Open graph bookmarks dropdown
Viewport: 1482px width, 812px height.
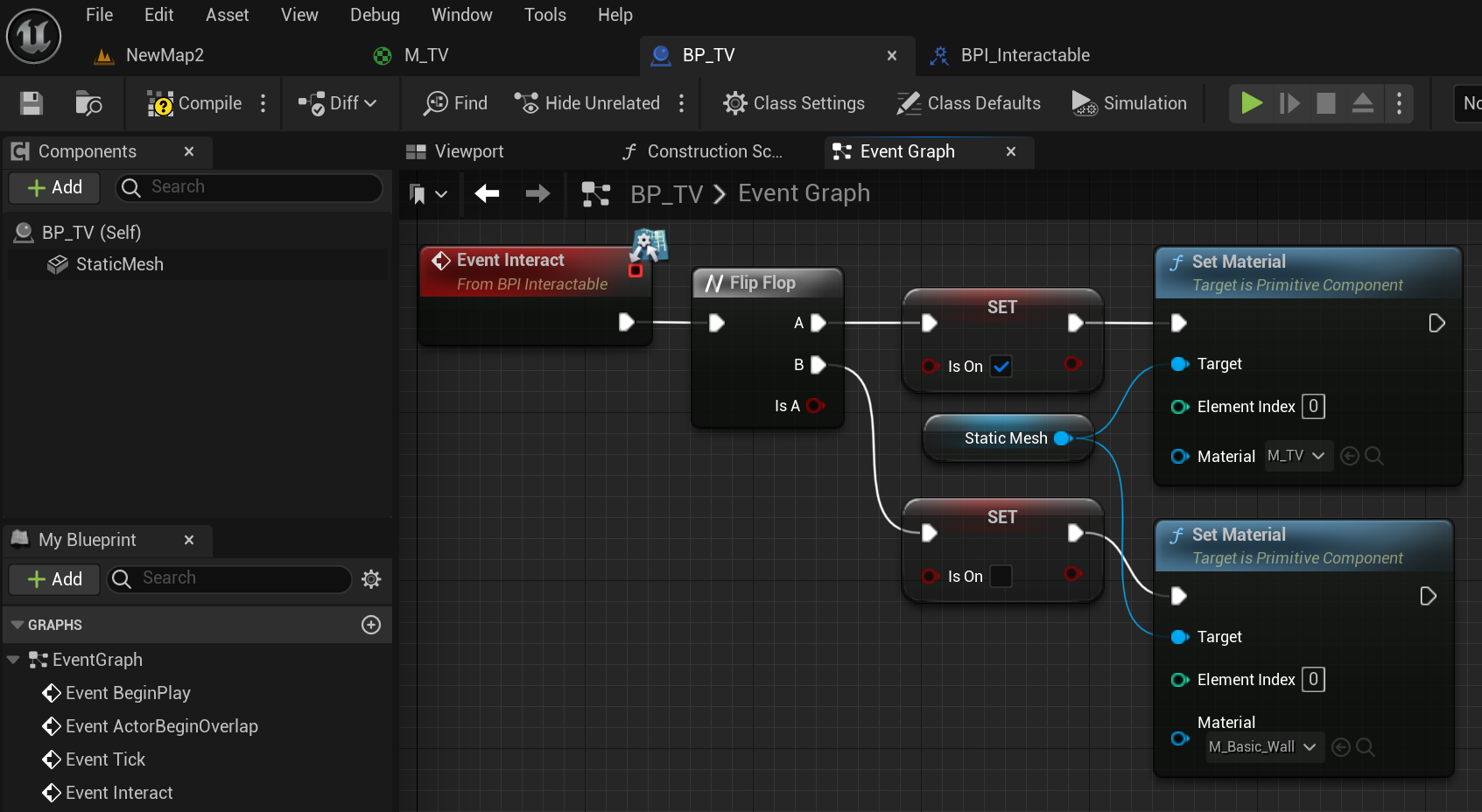click(427, 193)
